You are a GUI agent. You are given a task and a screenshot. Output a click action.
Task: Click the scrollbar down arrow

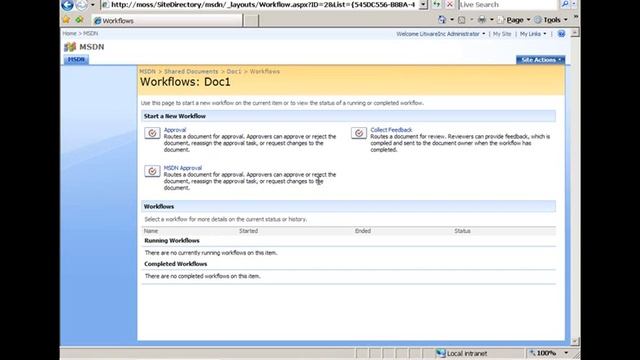click(x=575, y=341)
